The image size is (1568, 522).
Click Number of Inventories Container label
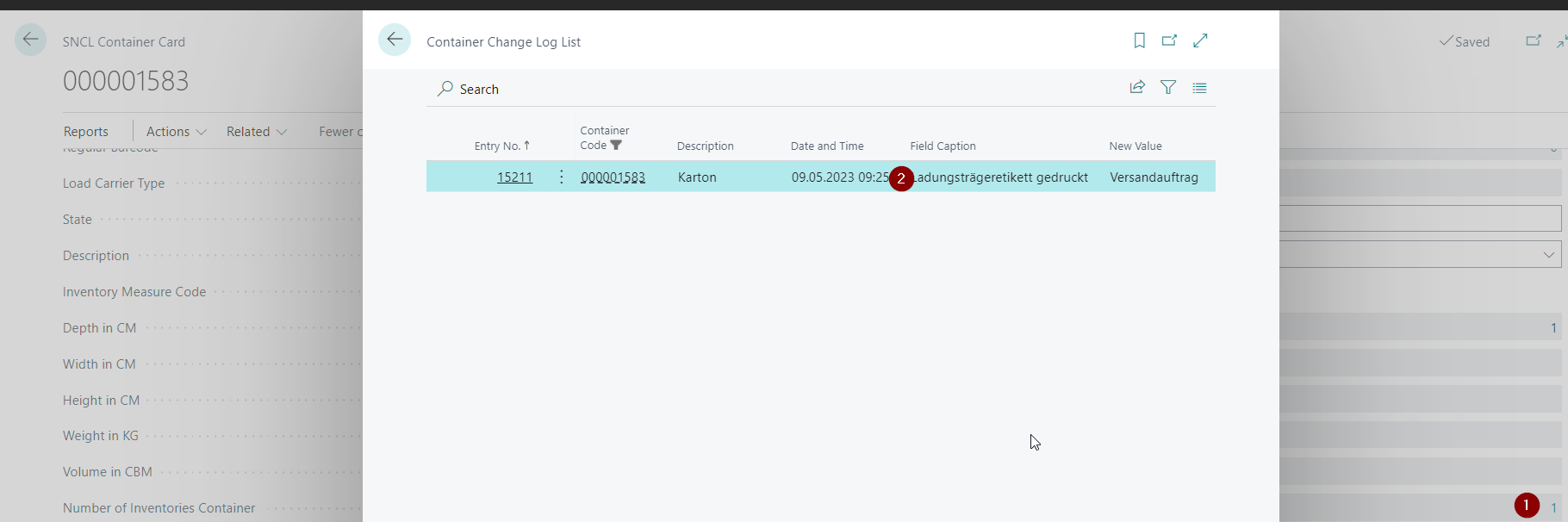click(159, 507)
